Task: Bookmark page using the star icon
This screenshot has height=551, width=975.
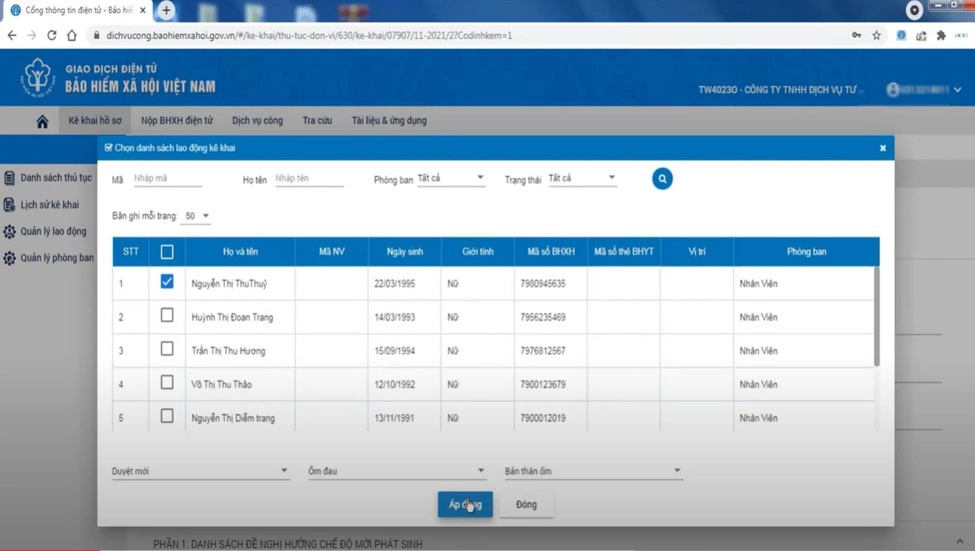Action: pos(877,35)
